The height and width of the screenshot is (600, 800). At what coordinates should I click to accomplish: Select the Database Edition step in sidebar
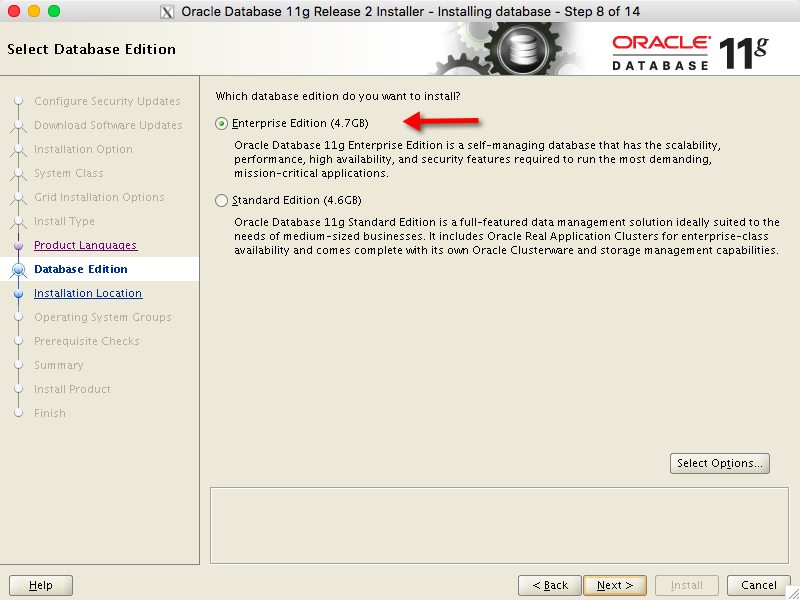81,269
